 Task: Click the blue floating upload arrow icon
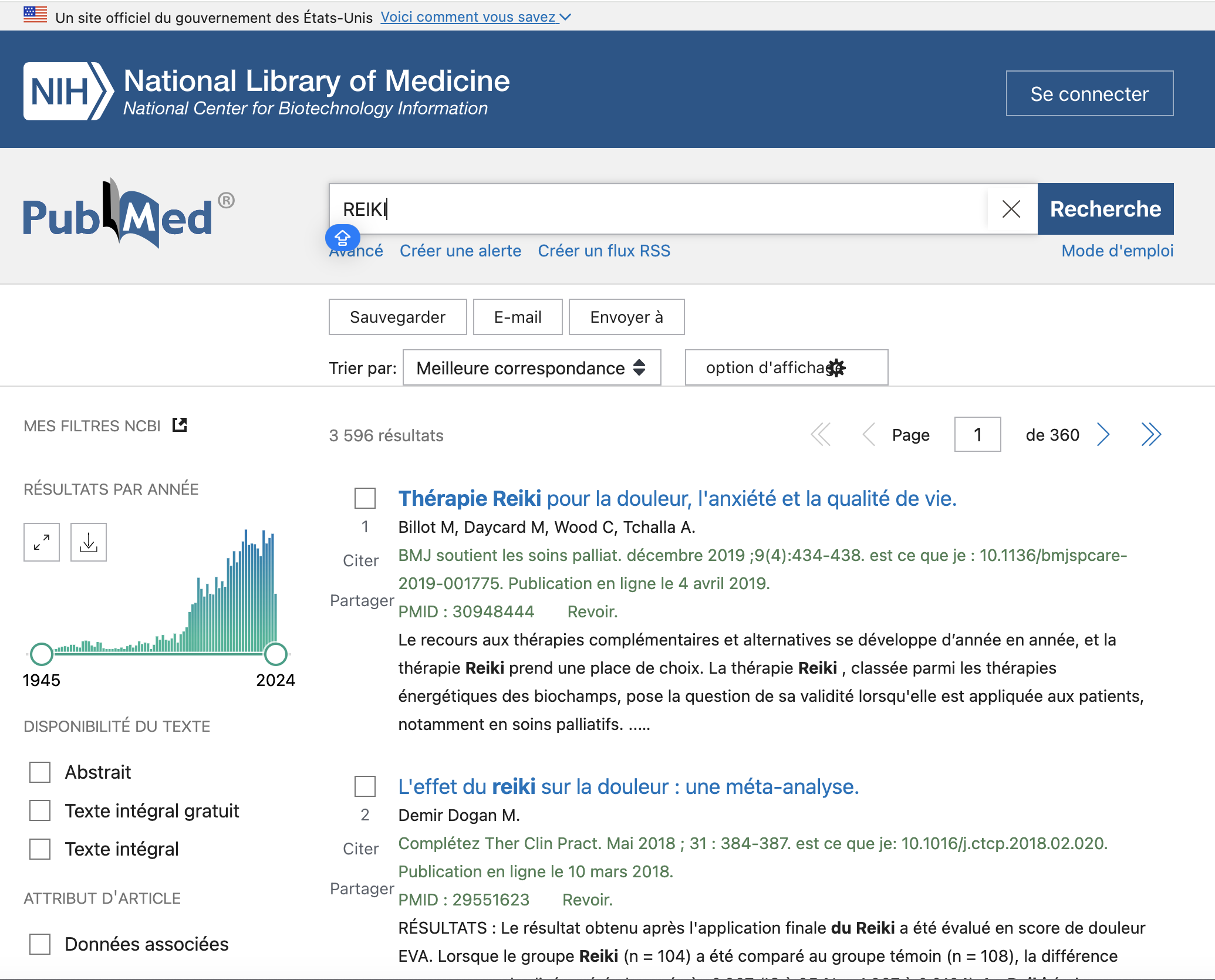pos(343,238)
